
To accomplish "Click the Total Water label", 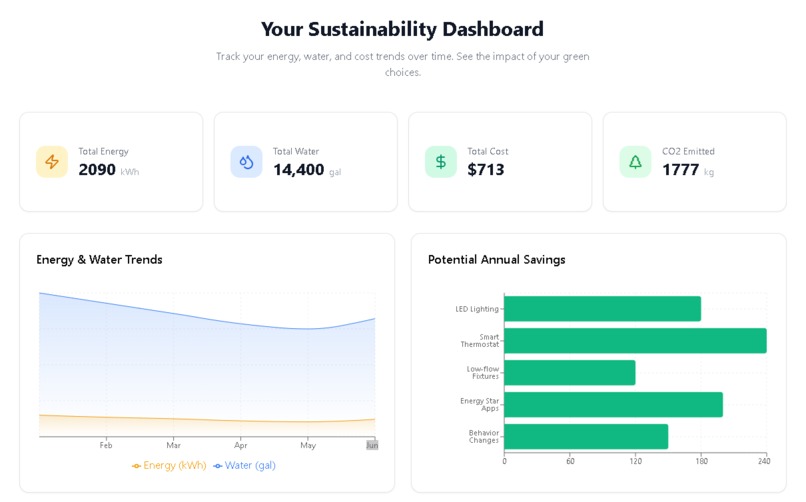I will [296, 151].
